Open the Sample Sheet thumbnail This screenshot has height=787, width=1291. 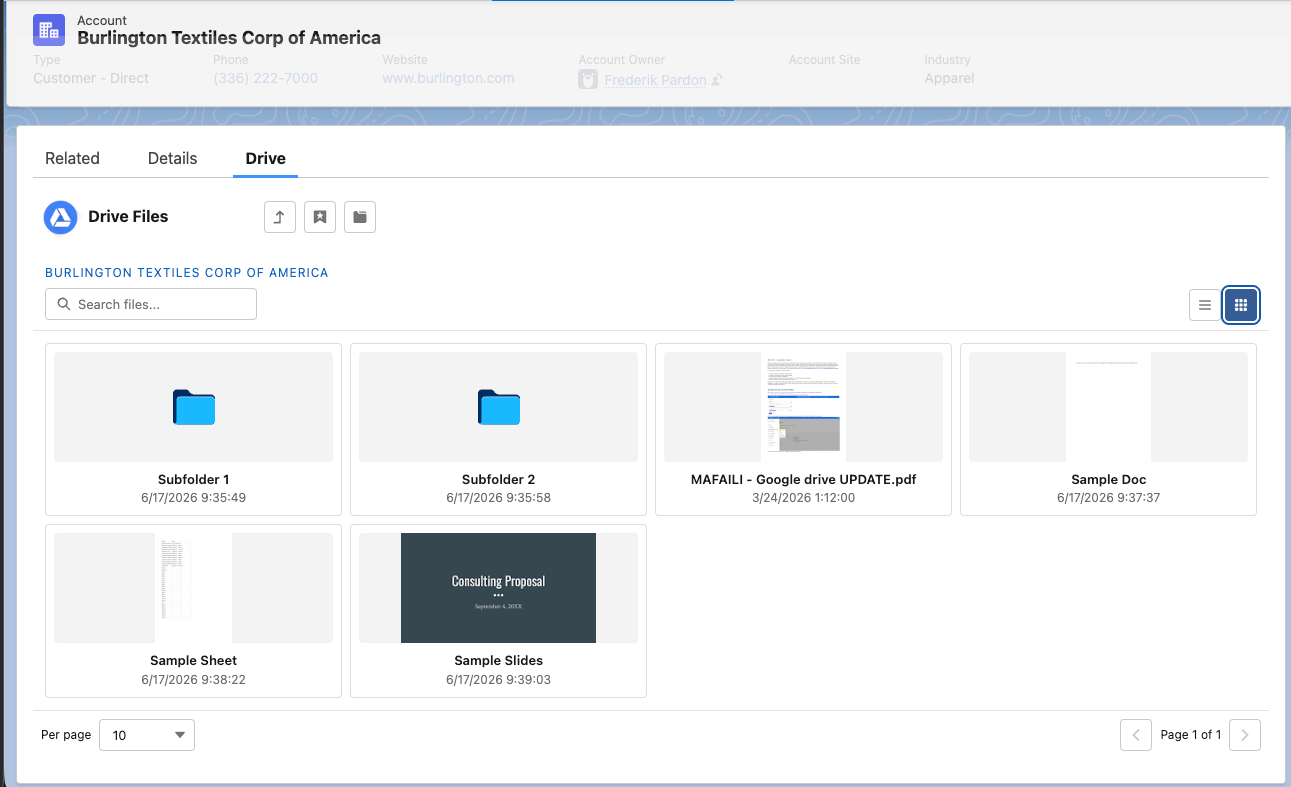[194, 588]
